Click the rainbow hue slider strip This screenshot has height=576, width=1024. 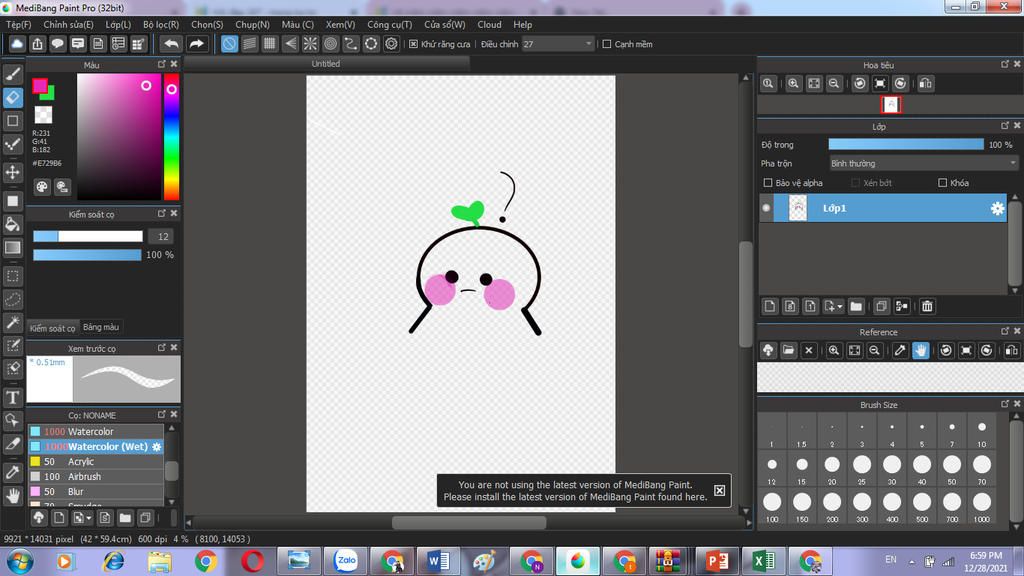[171, 136]
